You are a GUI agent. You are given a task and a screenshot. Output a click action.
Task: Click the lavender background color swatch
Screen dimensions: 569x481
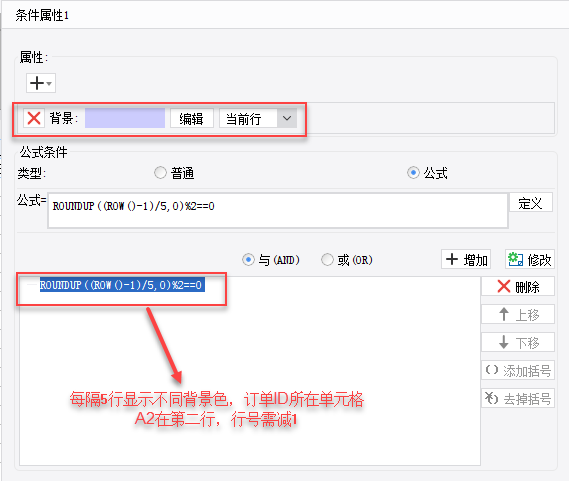pyautogui.click(x=125, y=118)
